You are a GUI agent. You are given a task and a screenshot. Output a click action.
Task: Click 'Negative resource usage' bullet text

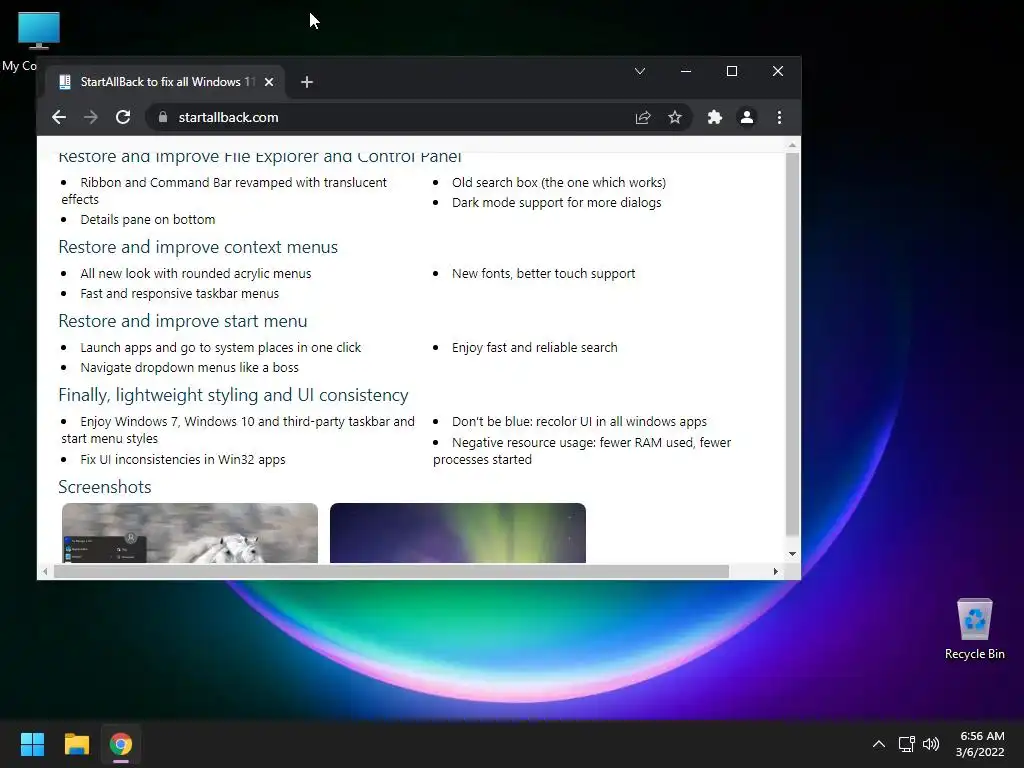point(582,451)
